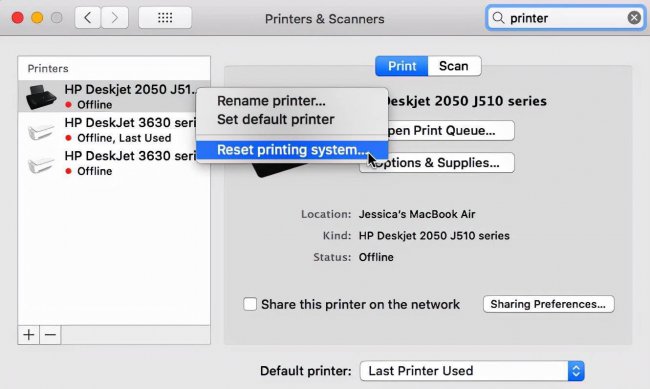This screenshot has height=389, width=650.
Task: Open the Default printer dropdown
Action: coord(472,371)
